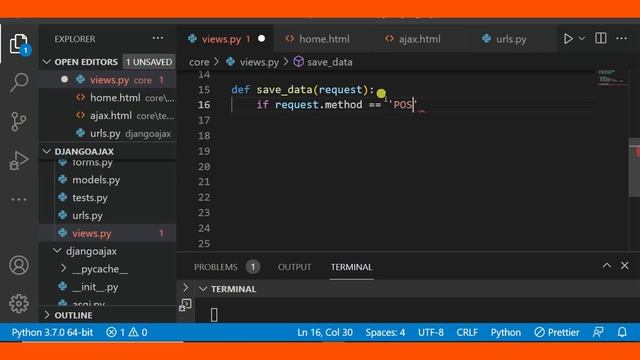This screenshot has height=360, width=640.
Task: Open the Manage gear settings
Action: [19, 304]
